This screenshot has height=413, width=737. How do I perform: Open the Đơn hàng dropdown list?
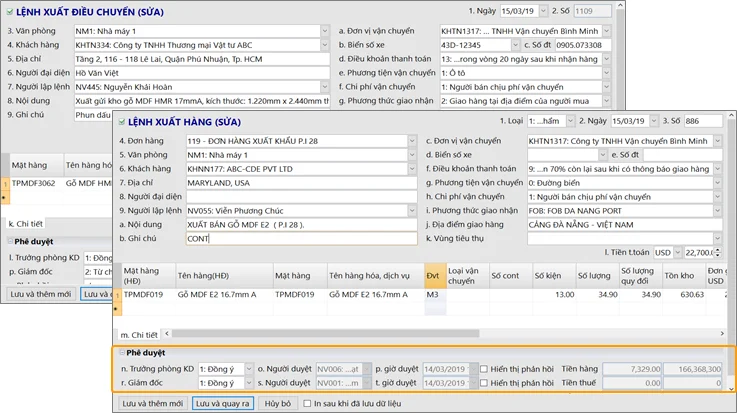pyautogui.click(x=414, y=141)
